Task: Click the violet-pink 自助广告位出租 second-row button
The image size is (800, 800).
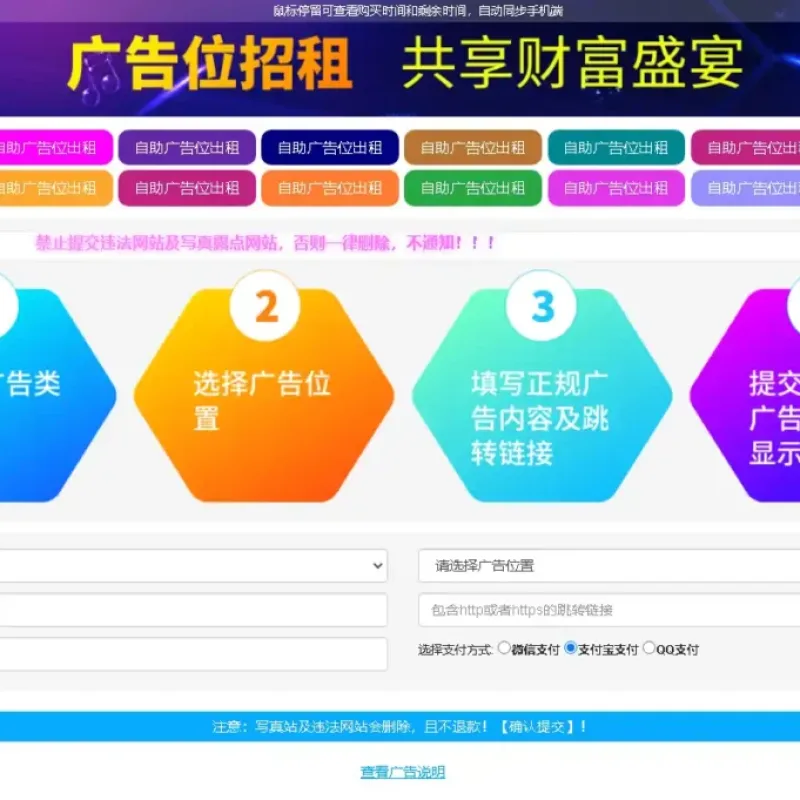Action: pyautogui.click(x=616, y=188)
